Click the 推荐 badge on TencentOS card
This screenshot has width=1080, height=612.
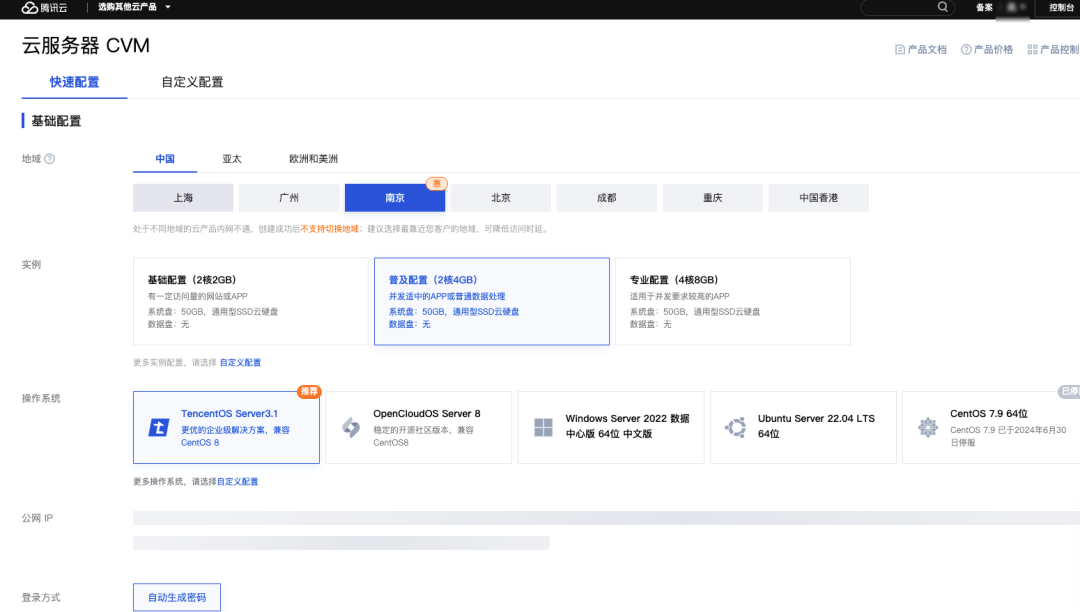point(309,391)
